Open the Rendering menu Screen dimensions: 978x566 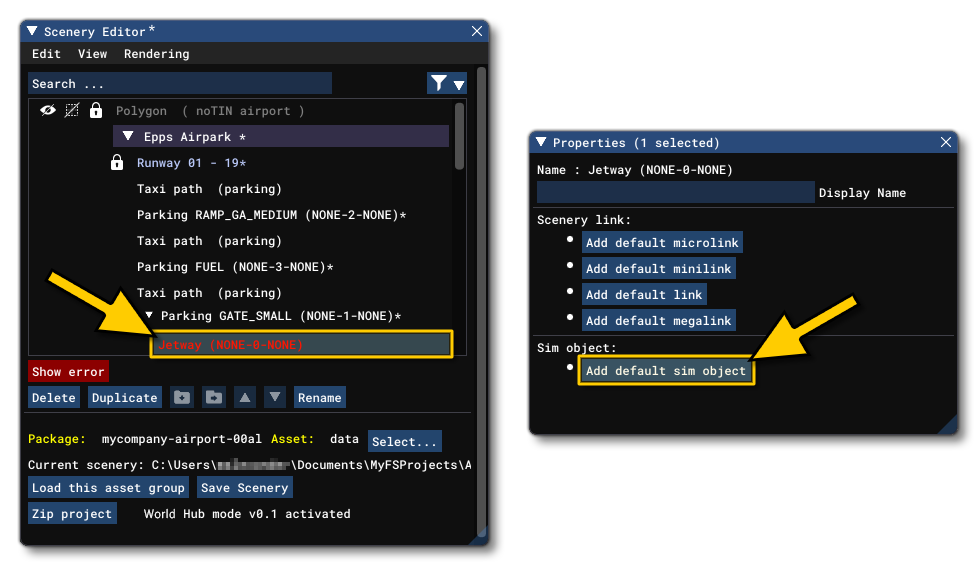[156, 54]
